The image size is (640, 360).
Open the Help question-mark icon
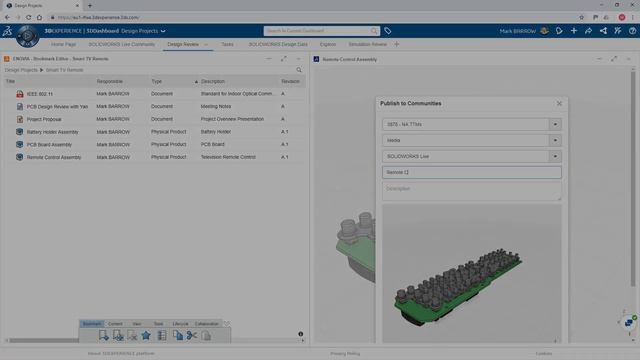[x=632, y=31]
